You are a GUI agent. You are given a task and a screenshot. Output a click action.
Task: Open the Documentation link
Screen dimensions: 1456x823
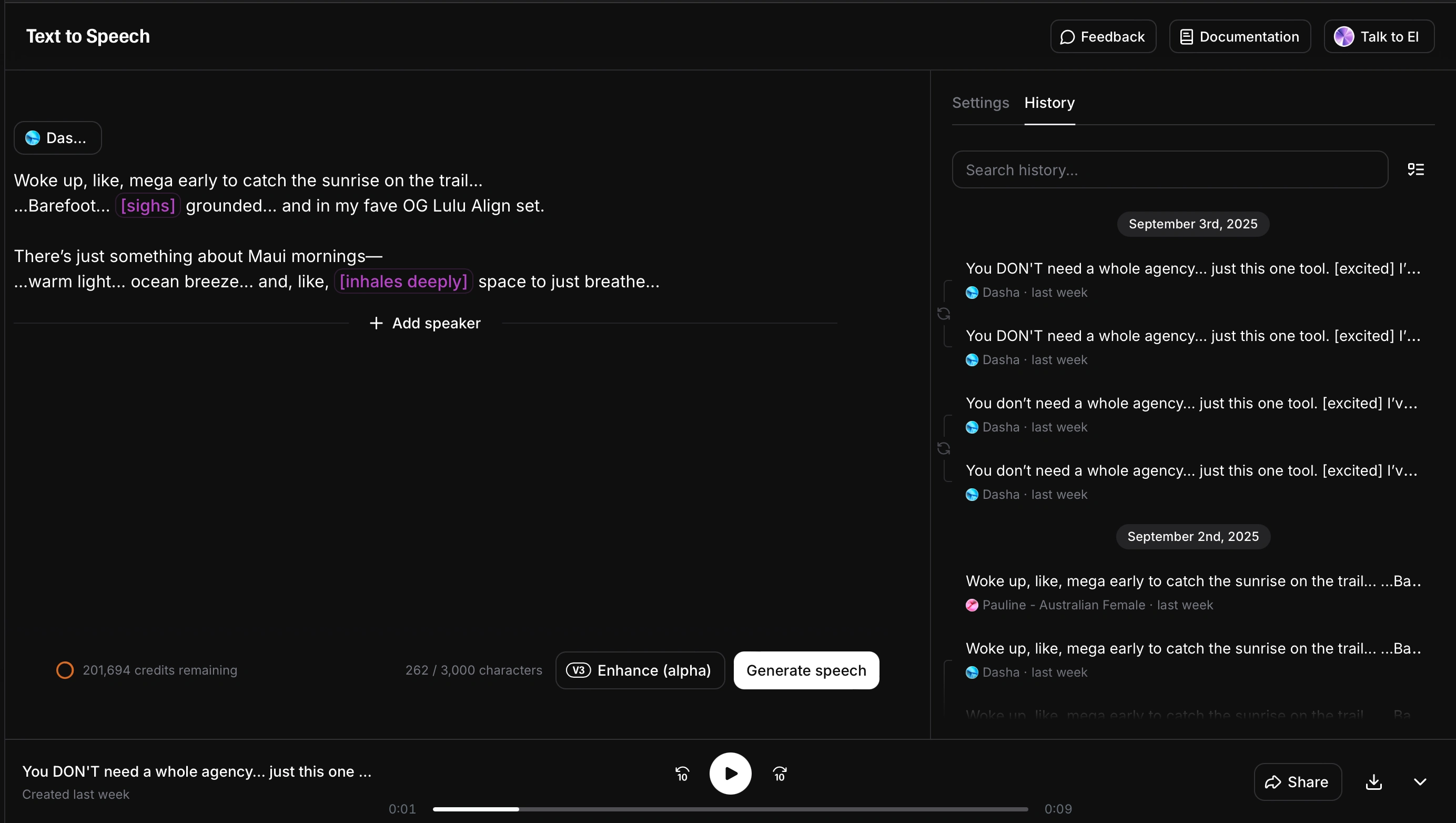tap(1239, 37)
